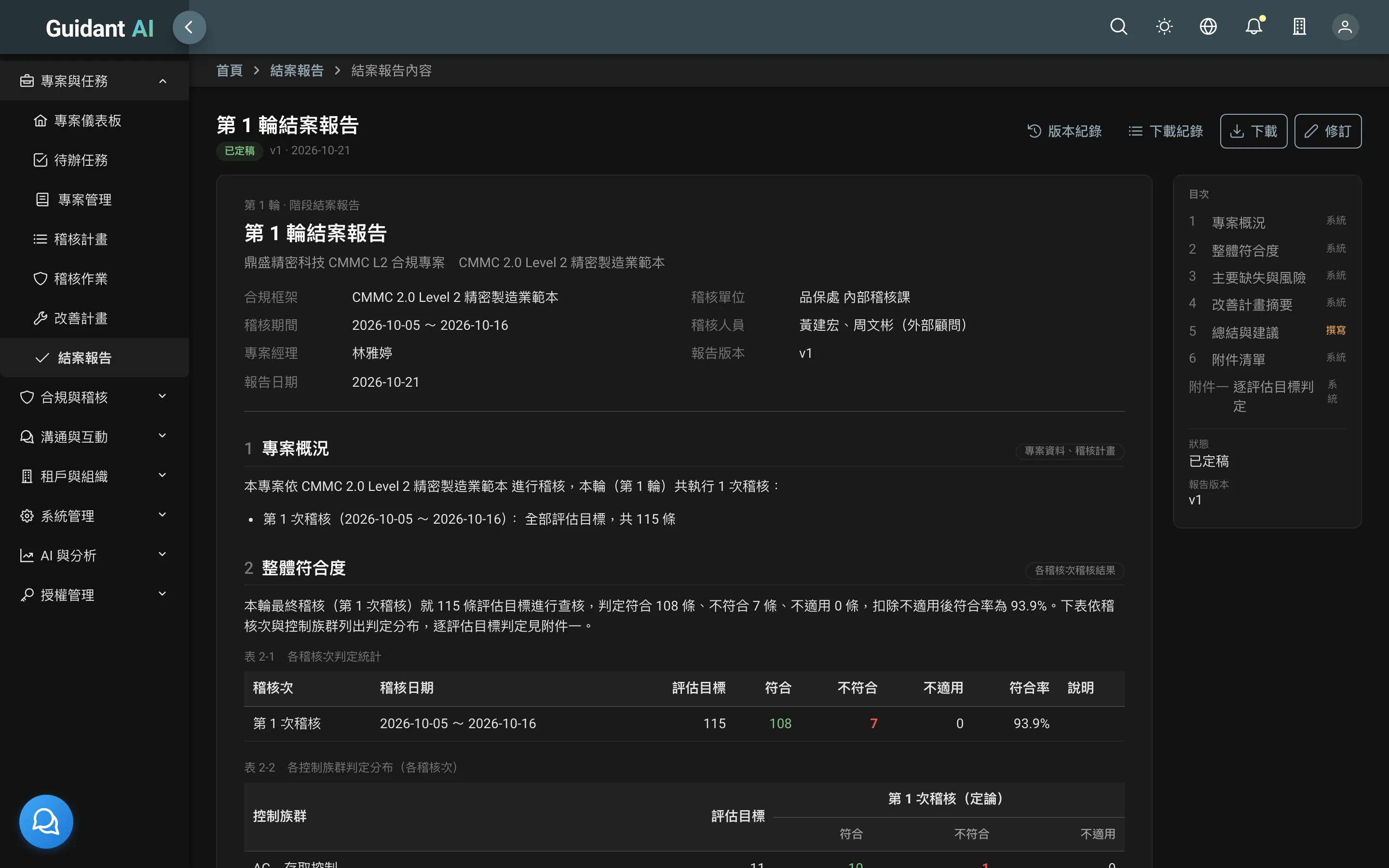Click the 第 1 次稽核 table row
Screen dimensions: 1389x868
(683, 723)
